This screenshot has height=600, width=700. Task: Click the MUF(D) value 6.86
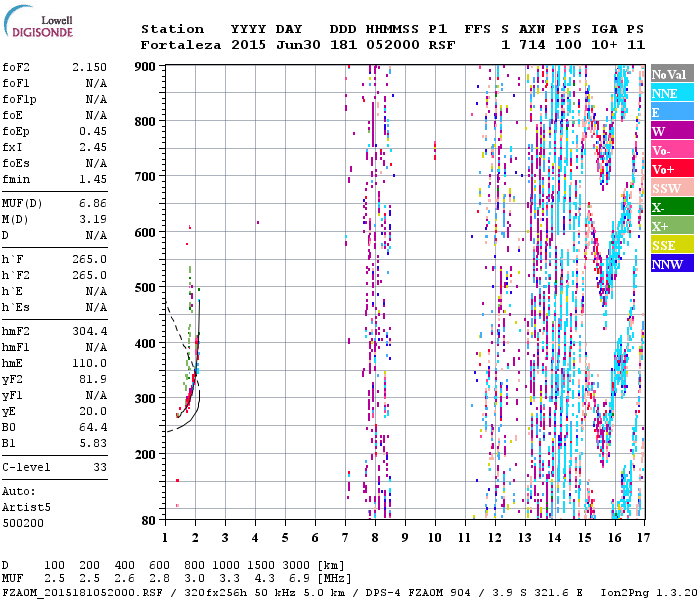point(93,203)
